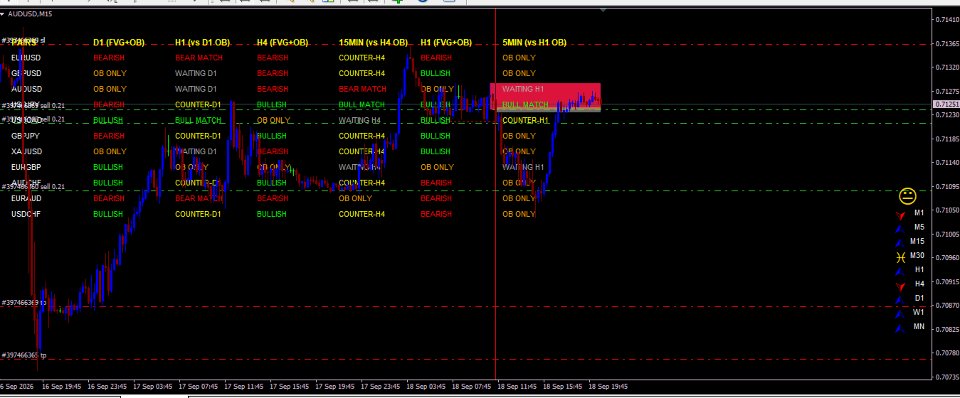The width and height of the screenshot is (960, 398).
Task: Select the #397466365 tp order line label
Action: pyautogui.click(x=23, y=355)
